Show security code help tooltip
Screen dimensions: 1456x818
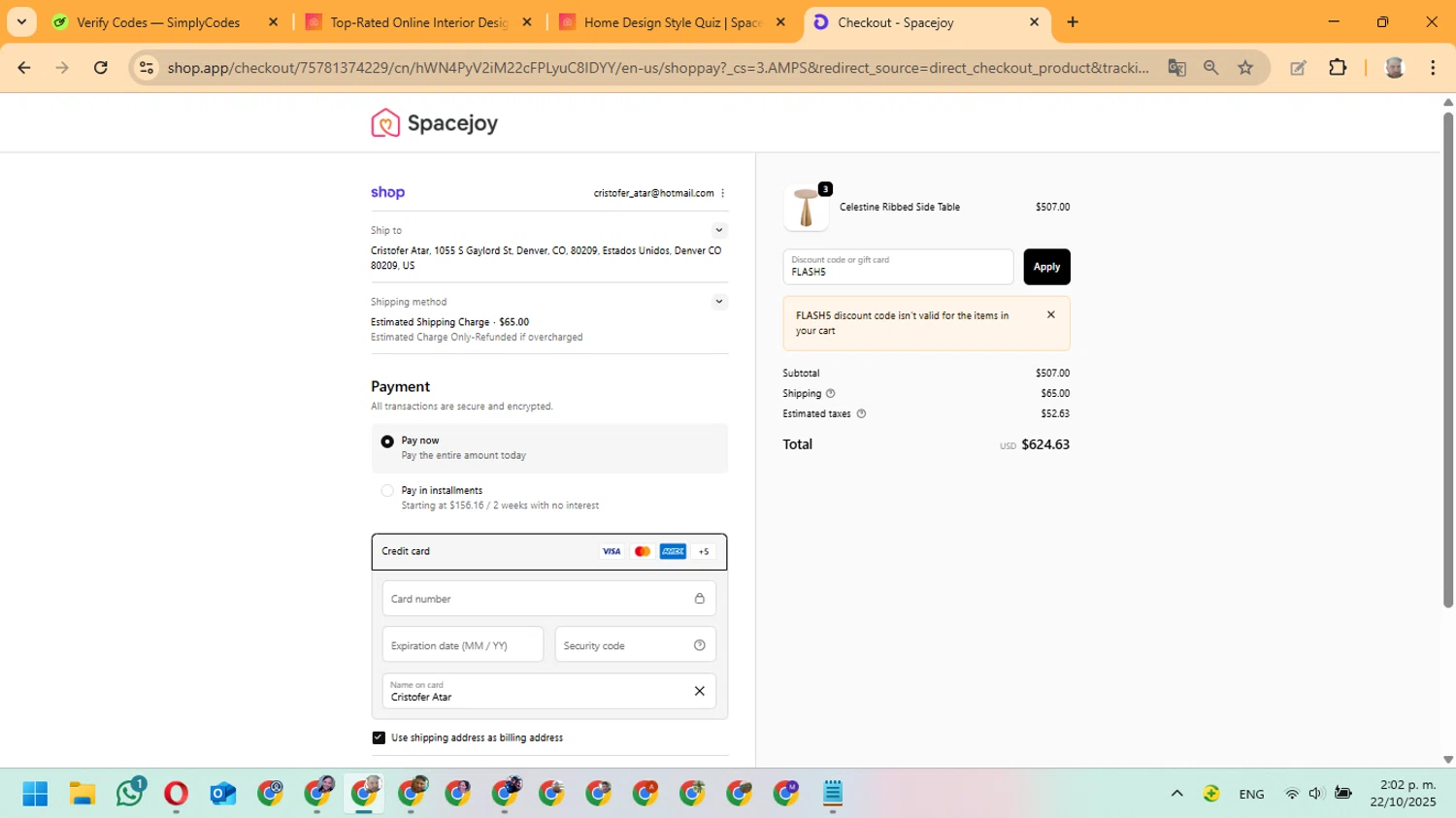[x=699, y=645]
